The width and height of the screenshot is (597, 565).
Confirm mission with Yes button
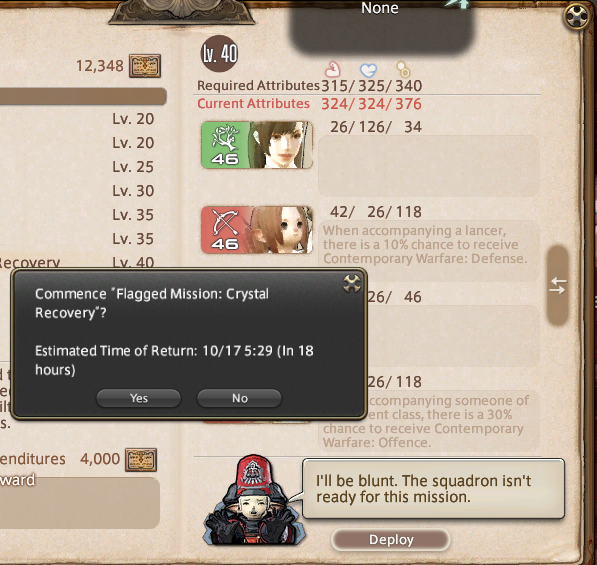pos(139,398)
